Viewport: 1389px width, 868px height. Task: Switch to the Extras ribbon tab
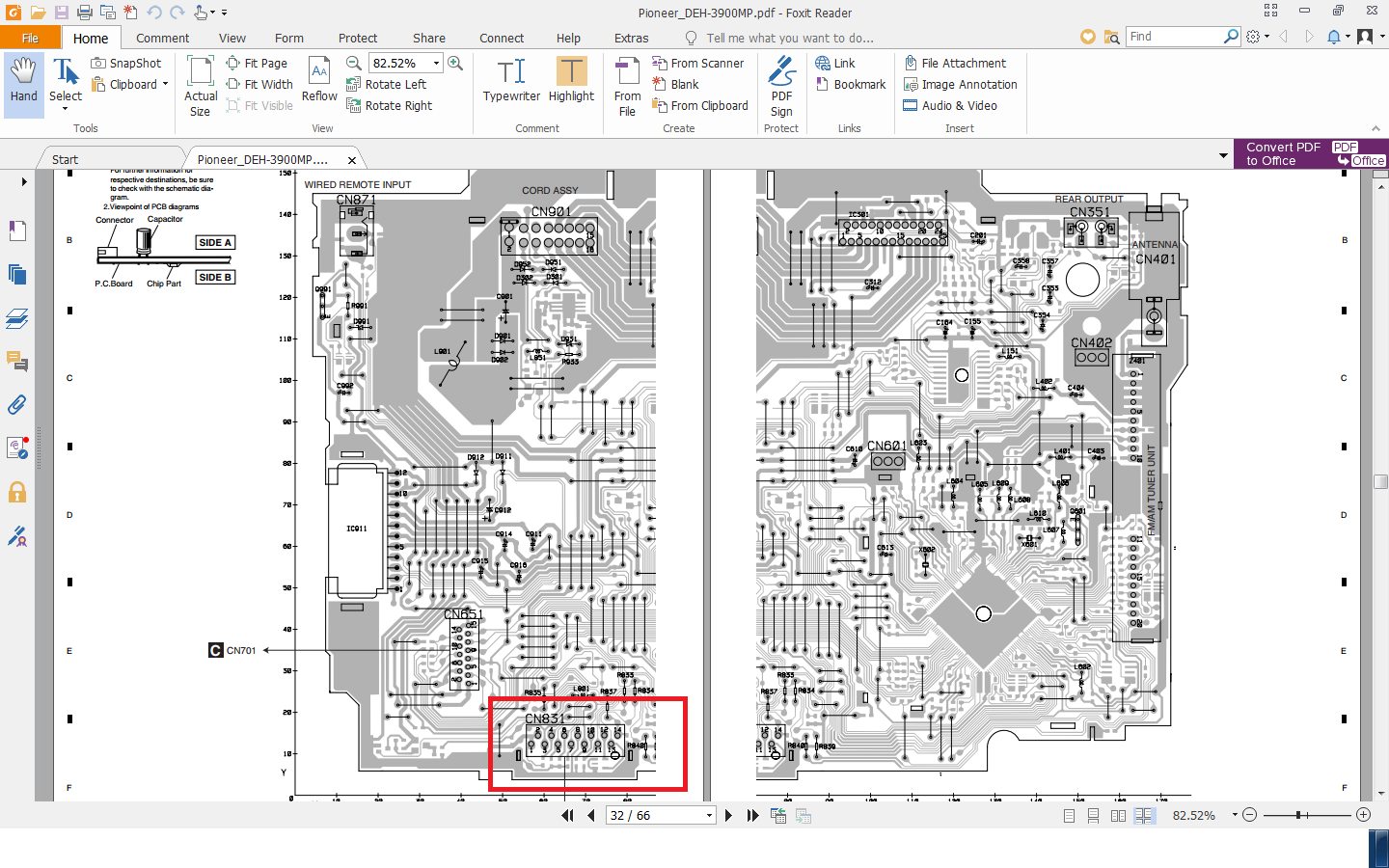[x=631, y=38]
